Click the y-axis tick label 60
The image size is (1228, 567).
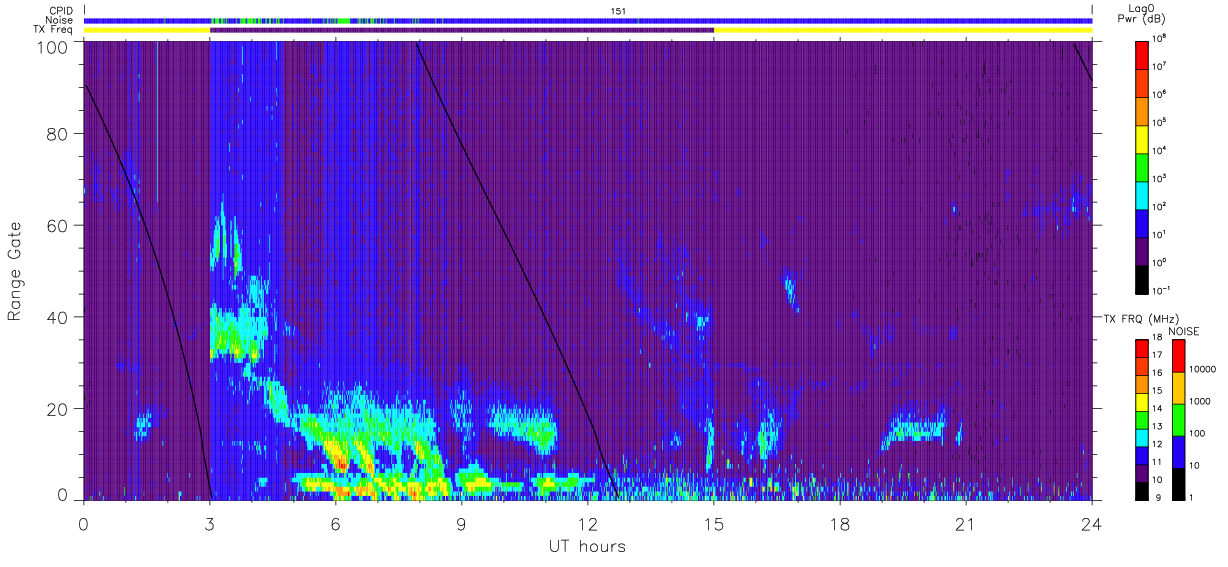(58, 225)
